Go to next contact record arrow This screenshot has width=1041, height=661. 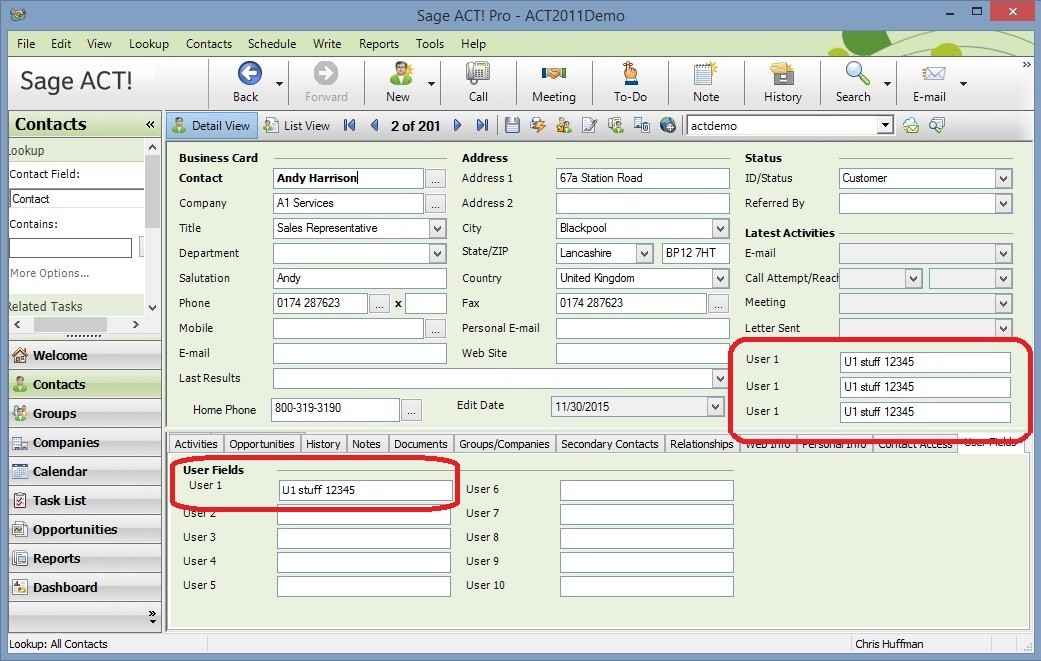click(457, 125)
